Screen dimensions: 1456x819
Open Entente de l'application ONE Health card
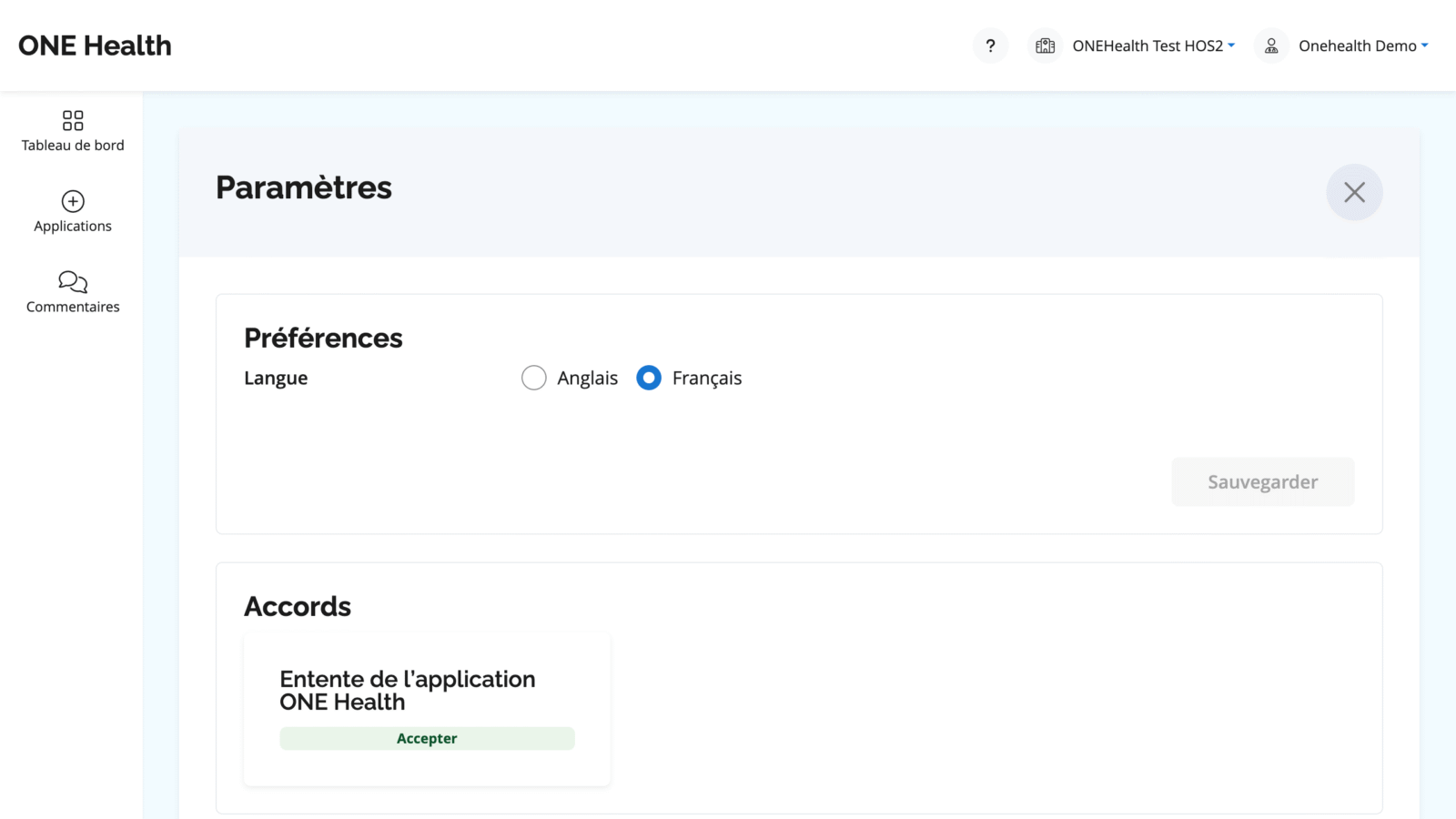(x=427, y=710)
